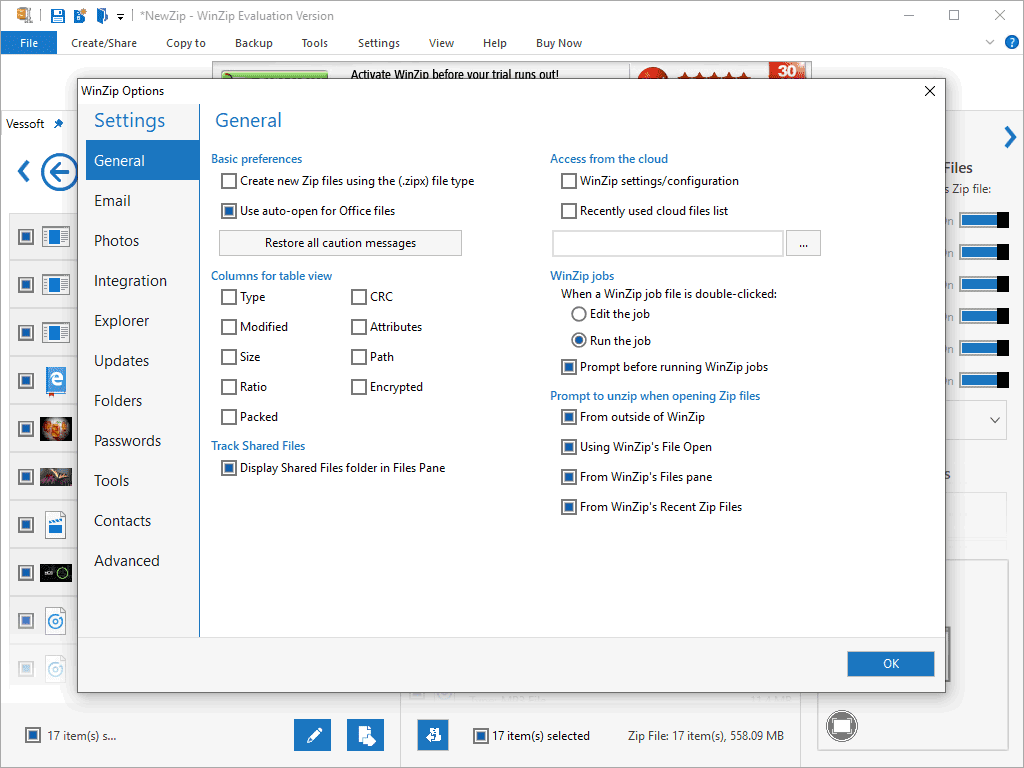This screenshot has width=1024, height=768.
Task: Click the dark image thumbnail with a green circle
Action: coord(56,573)
